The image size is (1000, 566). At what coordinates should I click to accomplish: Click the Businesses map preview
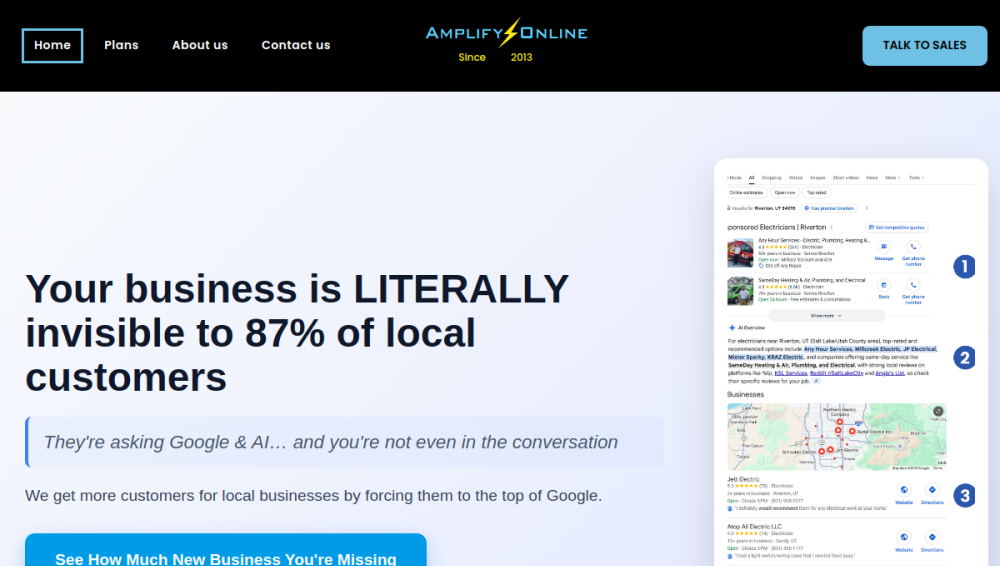coord(837,436)
